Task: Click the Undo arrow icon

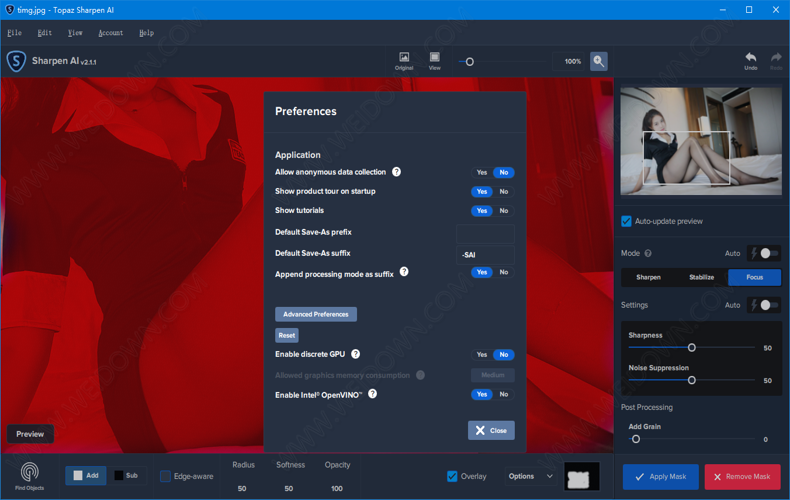Action: pyautogui.click(x=750, y=60)
